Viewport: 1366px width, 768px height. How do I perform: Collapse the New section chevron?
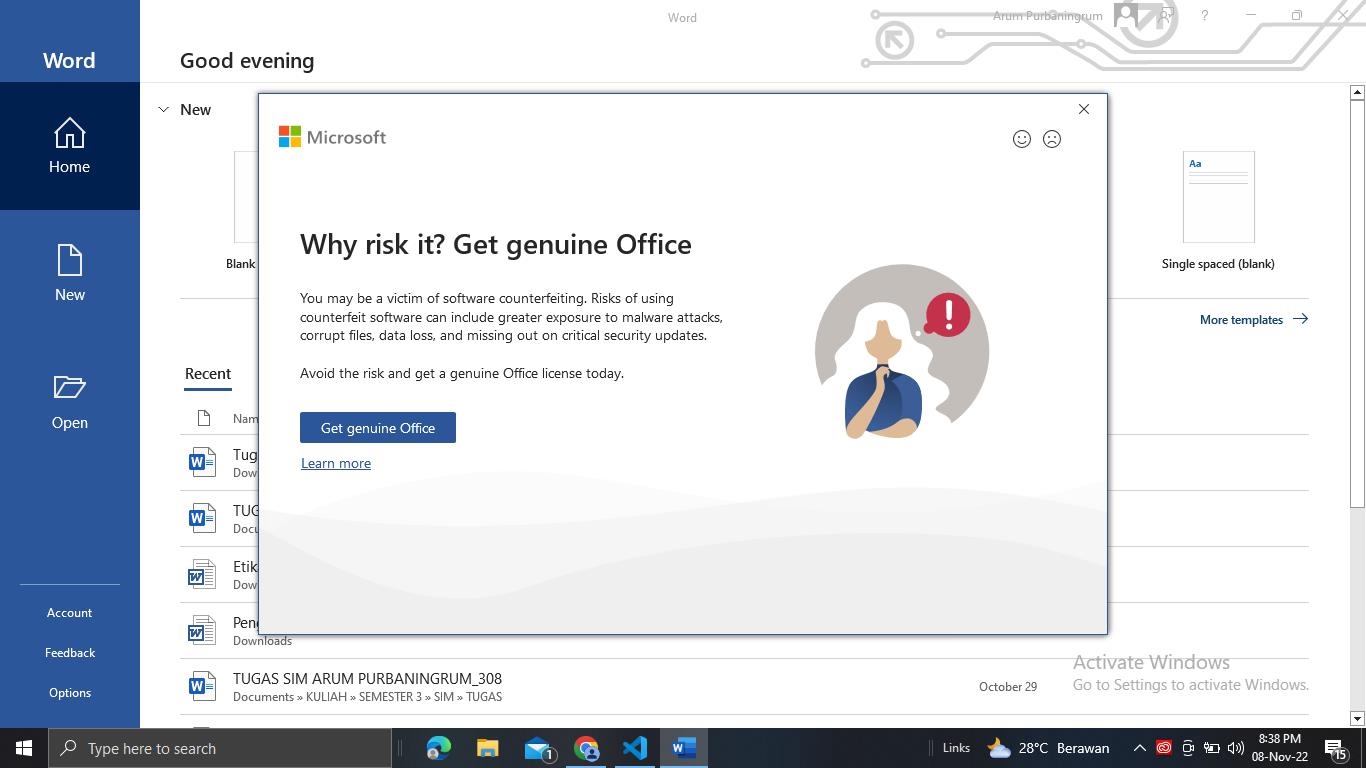pyautogui.click(x=164, y=110)
